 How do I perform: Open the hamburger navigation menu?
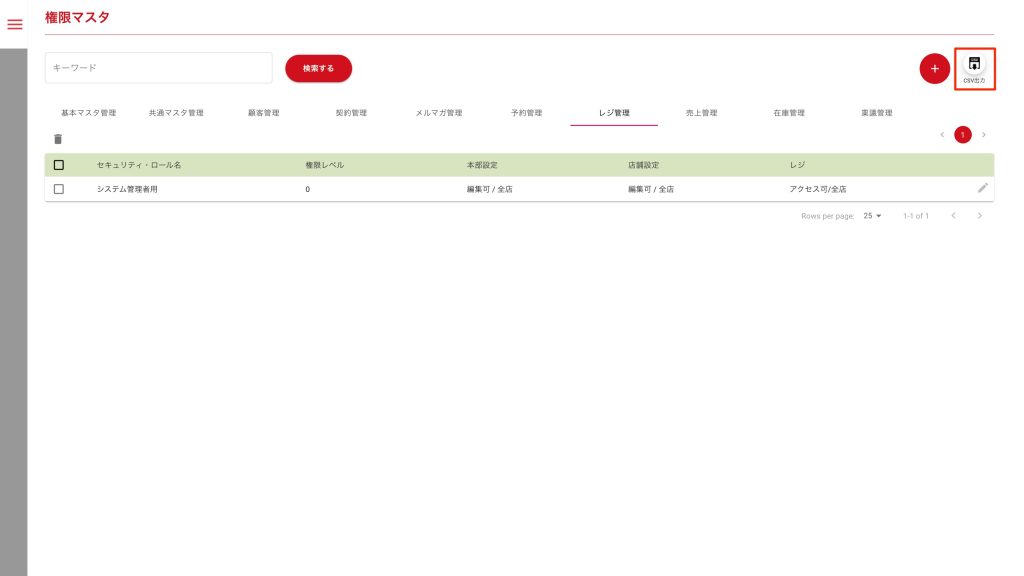pyautogui.click(x=14, y=24)
